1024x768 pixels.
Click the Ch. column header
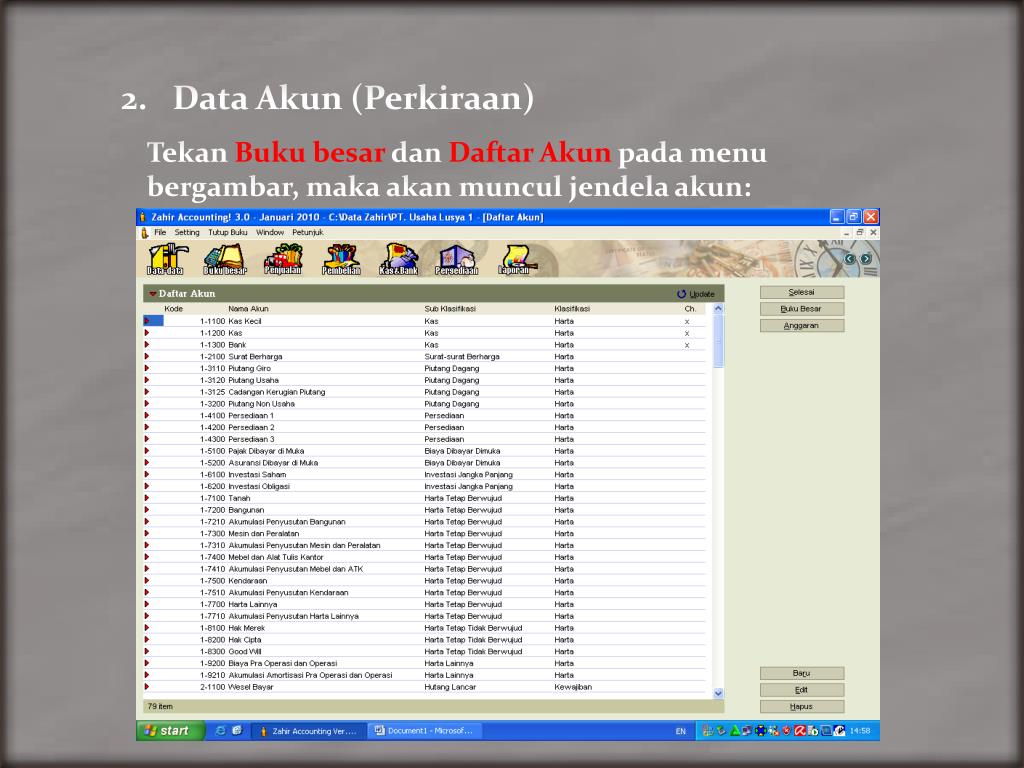click(x=690, y=309)
